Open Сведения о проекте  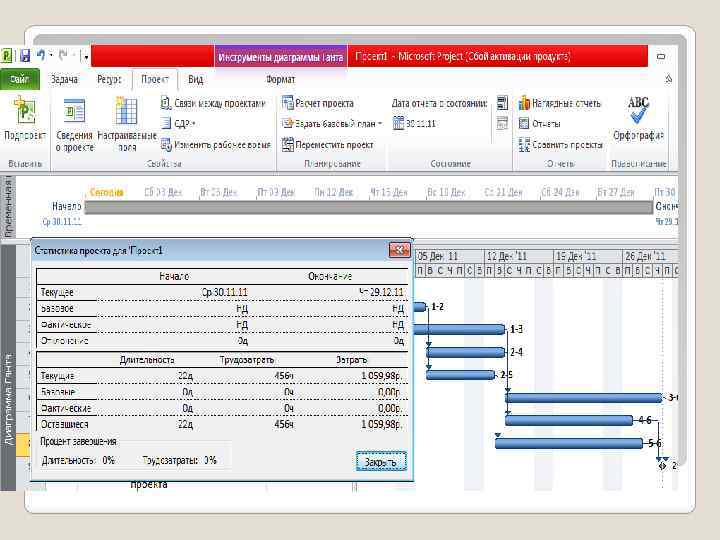pos(74,125)
